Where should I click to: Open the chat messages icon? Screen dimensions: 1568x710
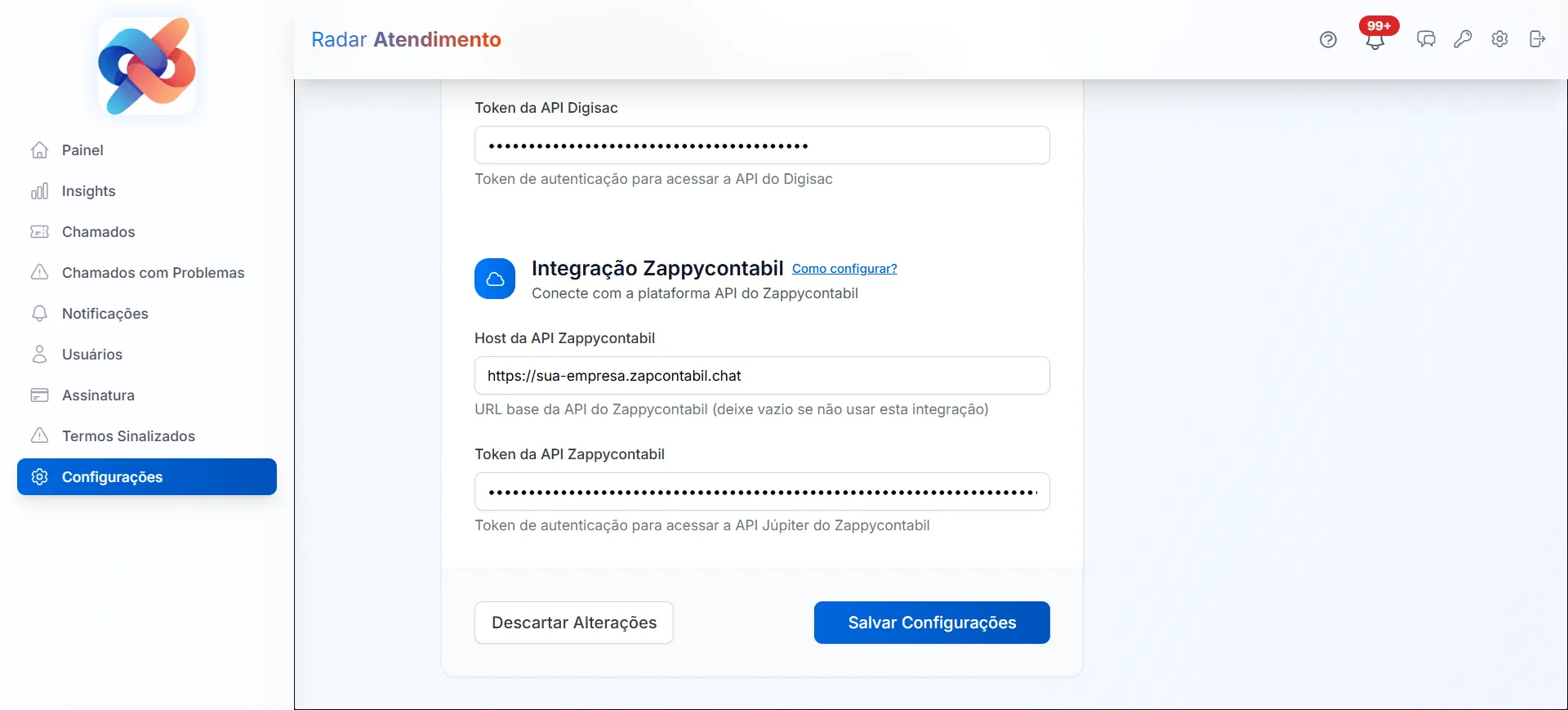(x=1426, y=39)
